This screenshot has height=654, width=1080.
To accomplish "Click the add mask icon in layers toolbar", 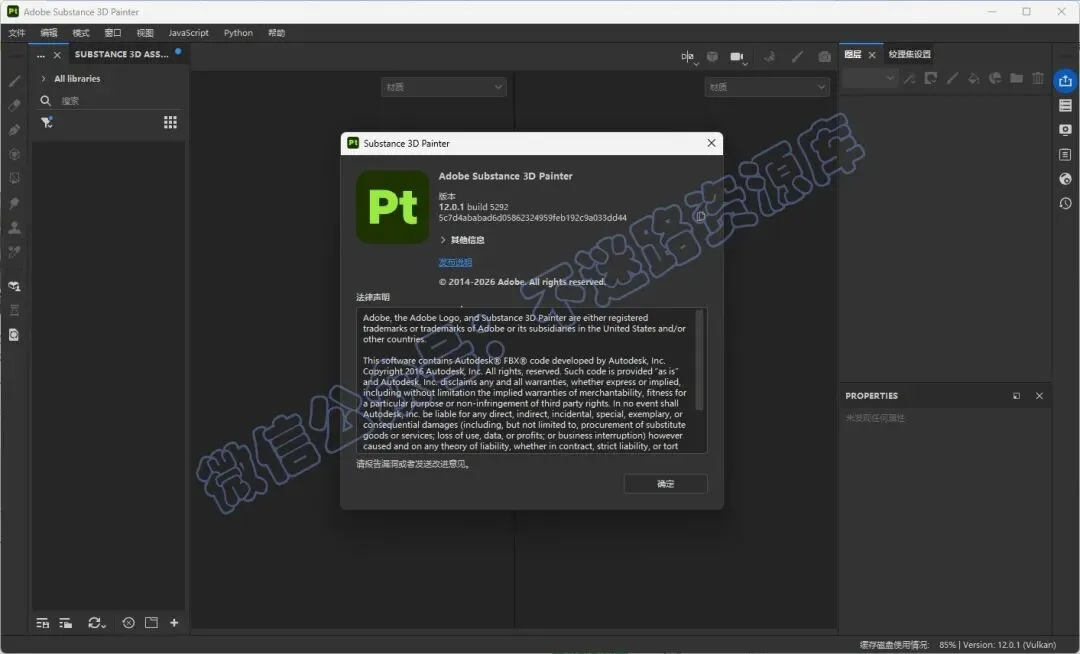I will (931, 78).
